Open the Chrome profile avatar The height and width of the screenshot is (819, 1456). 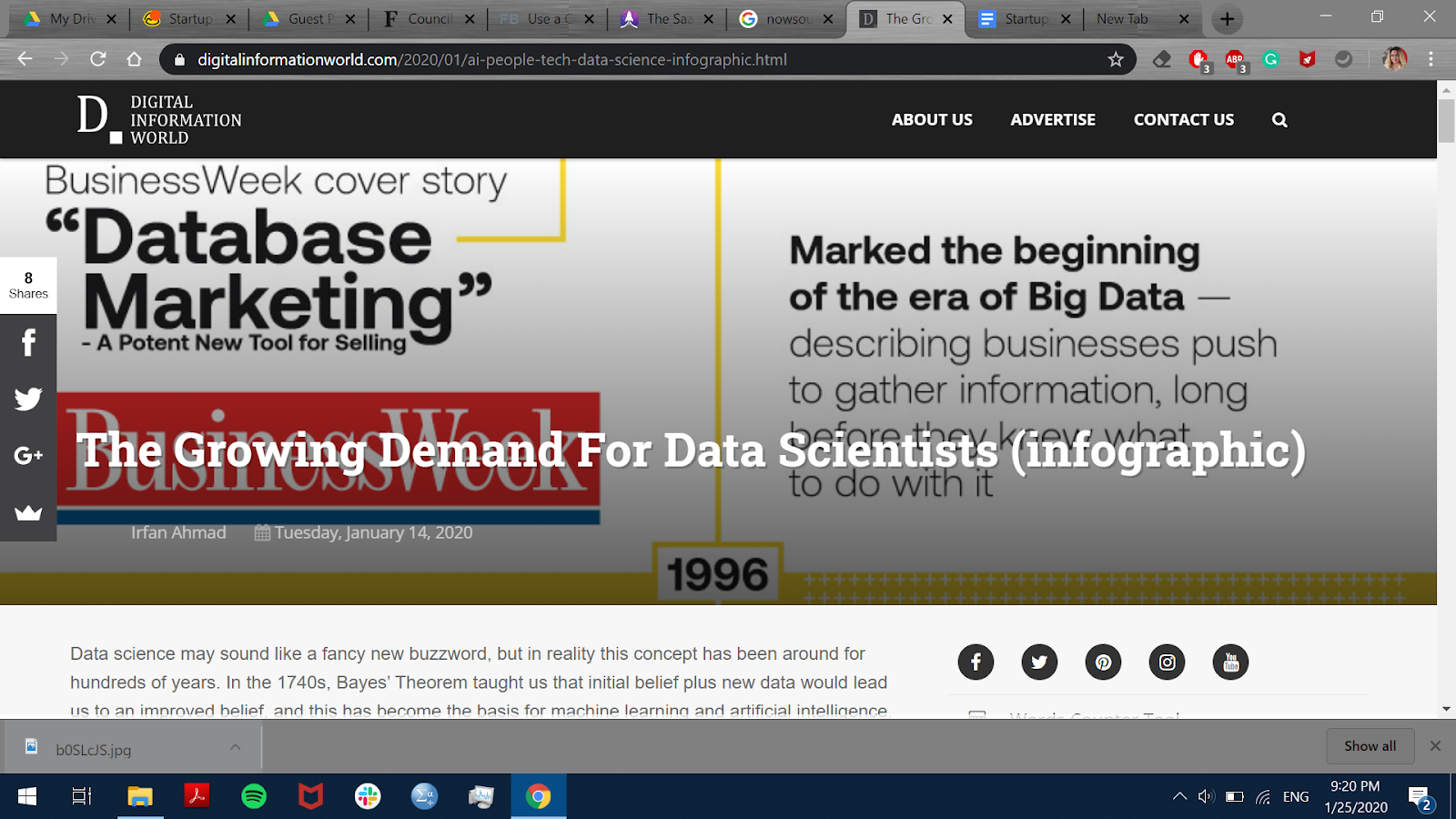[x=1394, y=59]
